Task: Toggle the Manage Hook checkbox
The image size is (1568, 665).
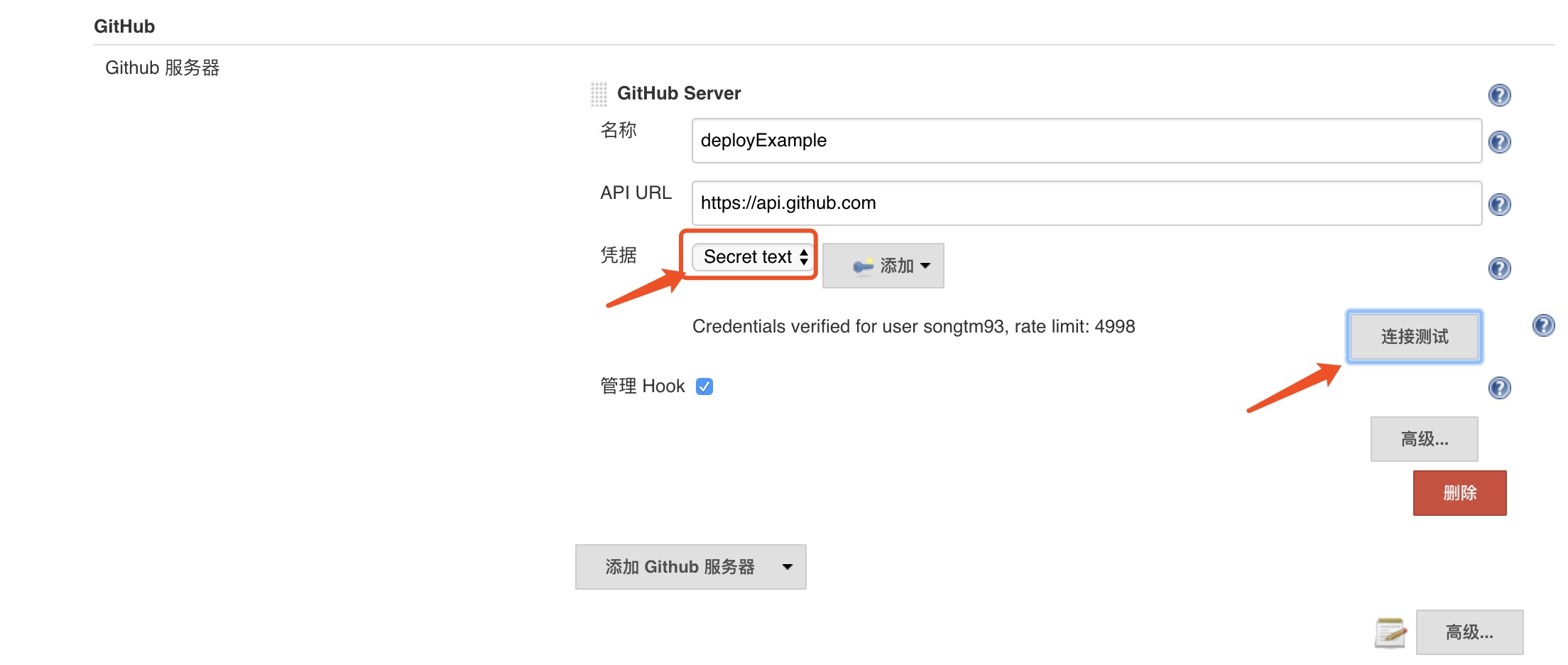Action: point(704,386)
